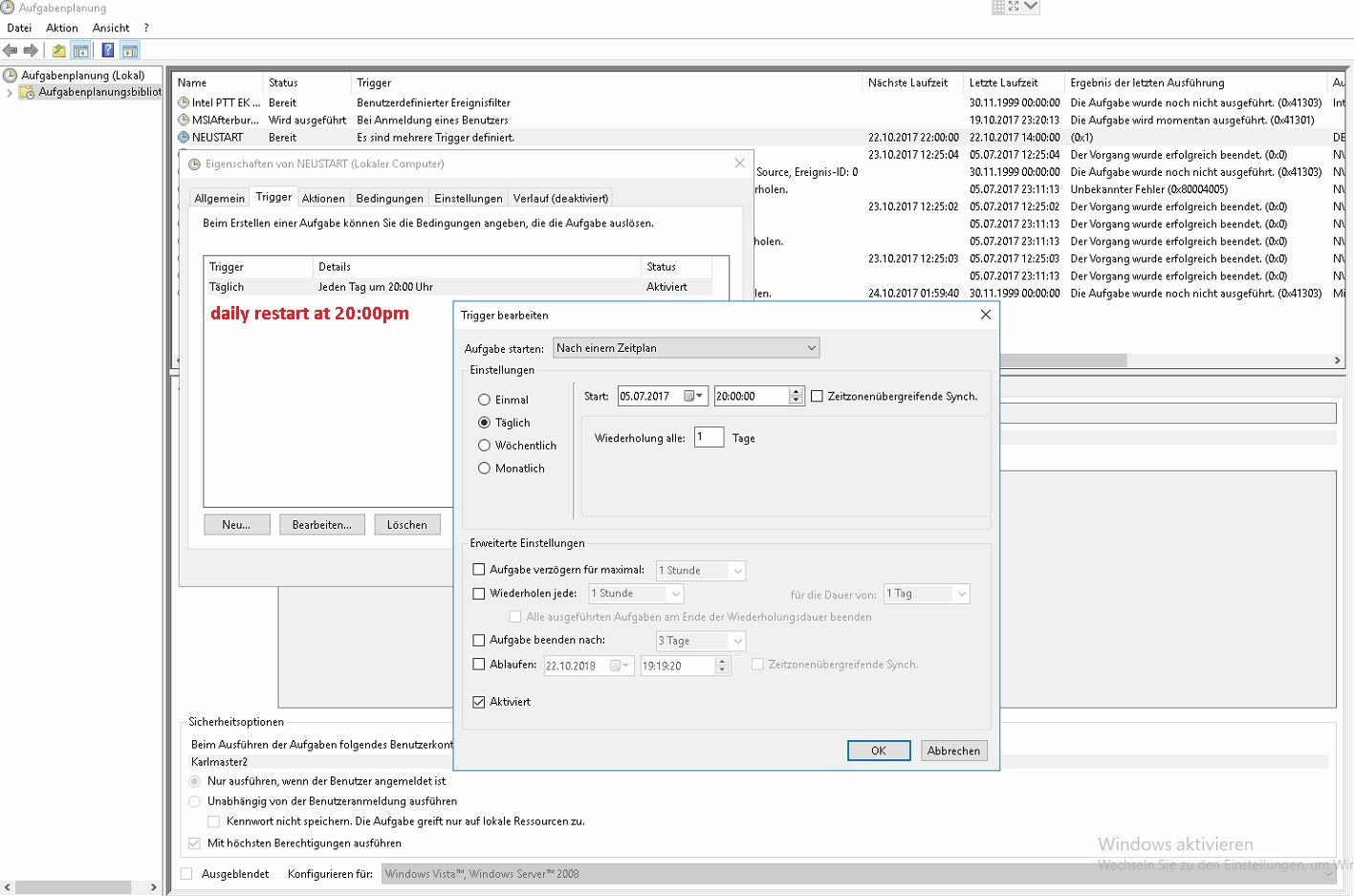Open the Ansicht menu
Viewport: 1354px width, 896px height.
tap(111, 28)
